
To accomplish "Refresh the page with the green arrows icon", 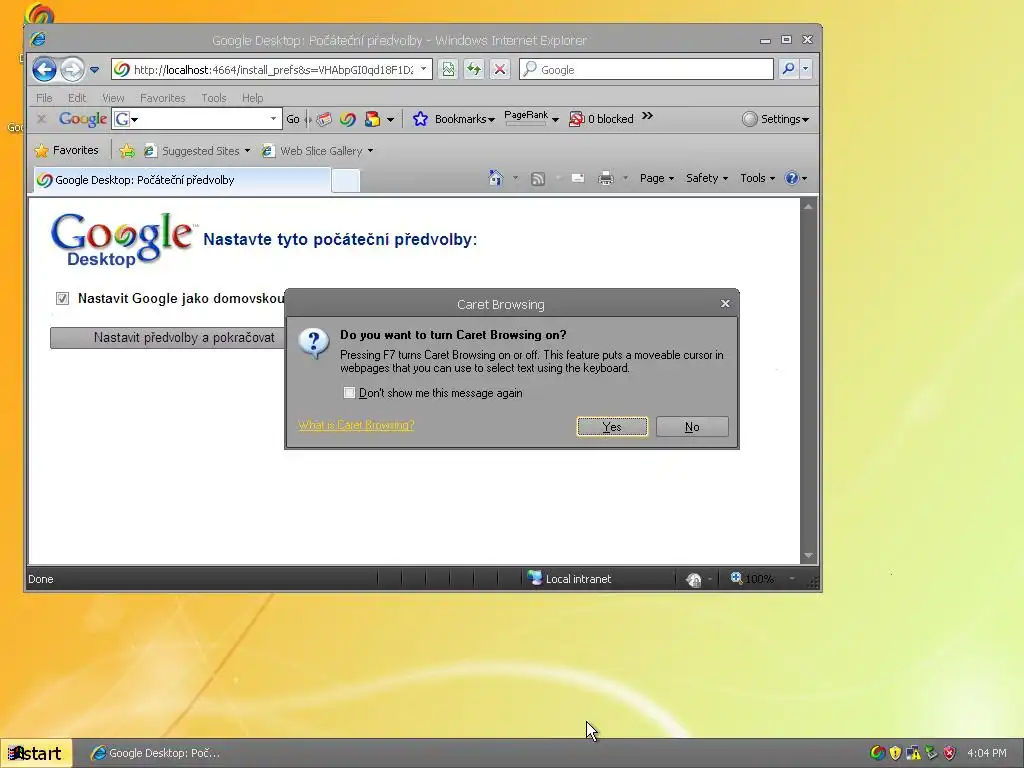I will [x=474, y=69].
